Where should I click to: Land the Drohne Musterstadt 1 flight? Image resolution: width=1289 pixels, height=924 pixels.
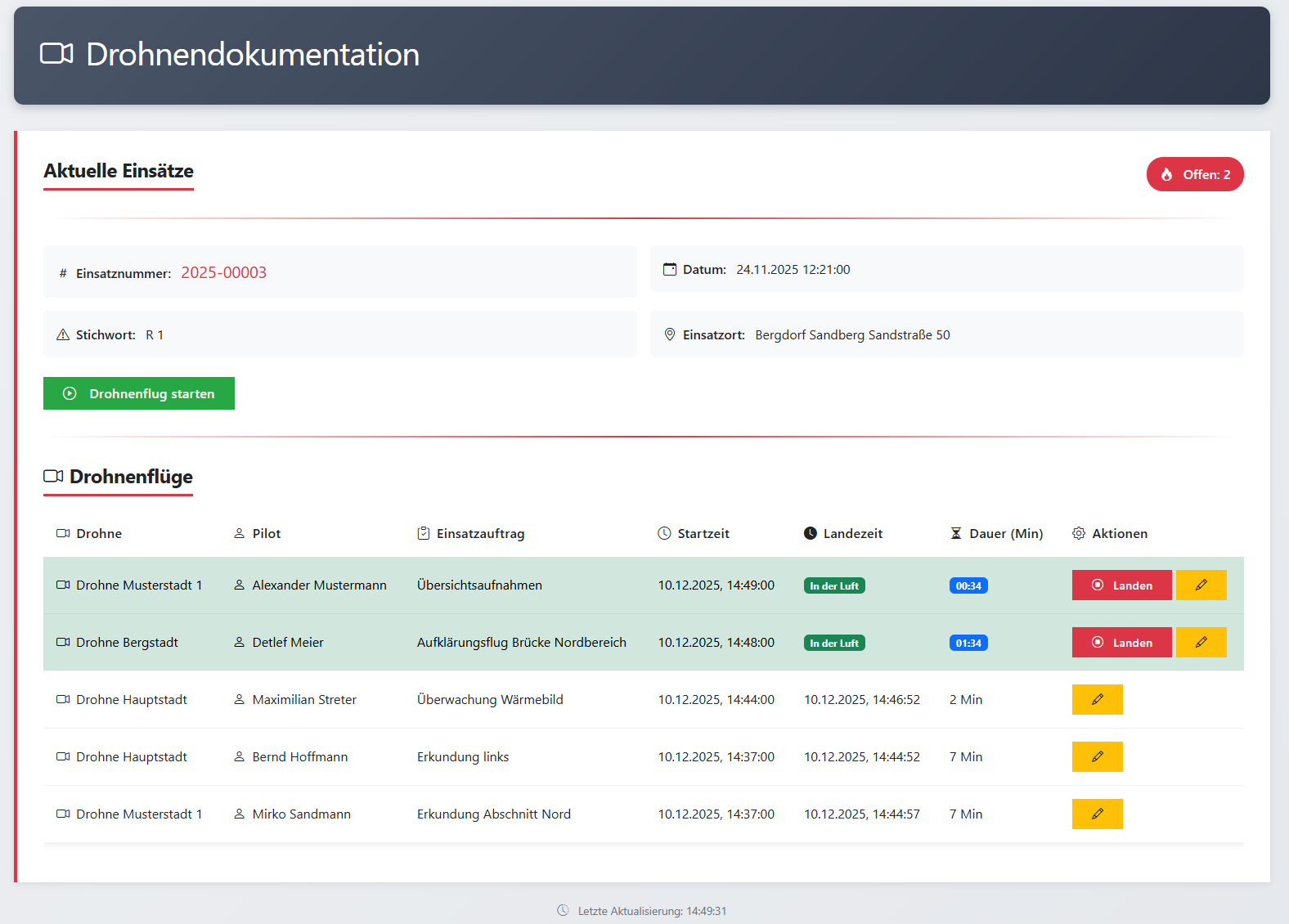(1121, 585)
